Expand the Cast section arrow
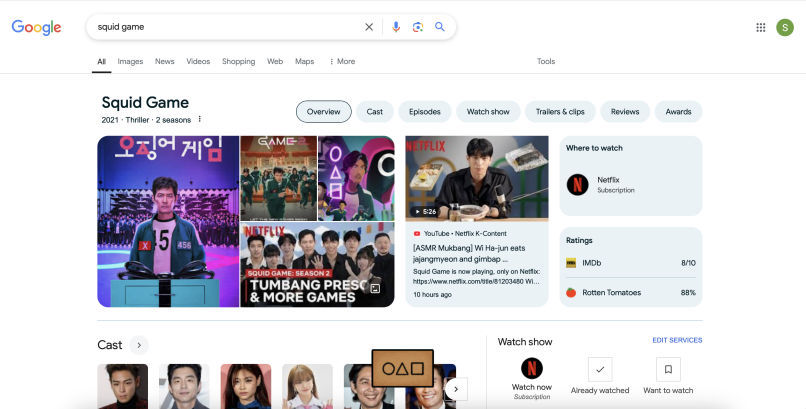This screenshot has height=409, width=806. click(x=139, y=345)
